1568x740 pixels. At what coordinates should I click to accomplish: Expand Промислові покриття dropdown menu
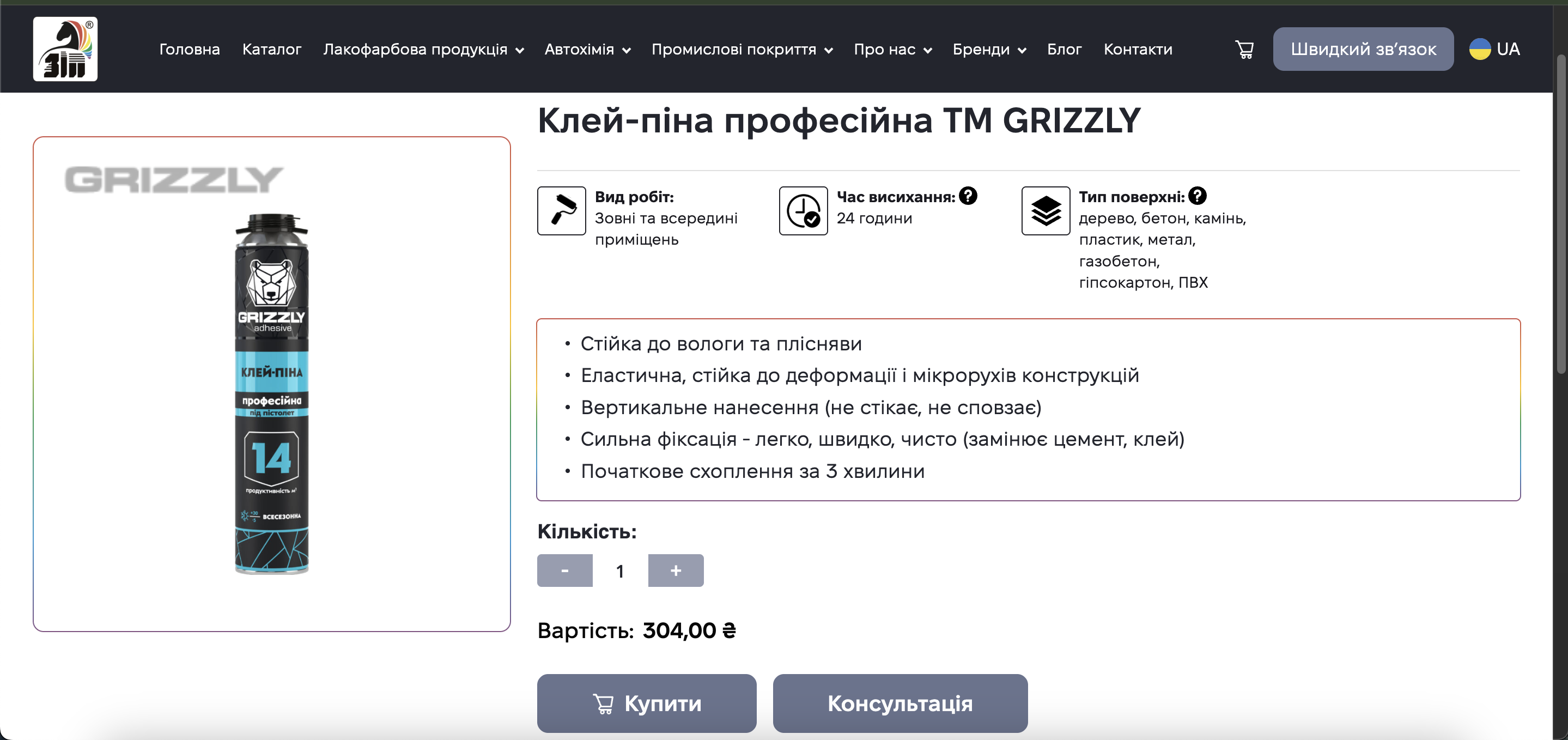click(742, 50)
